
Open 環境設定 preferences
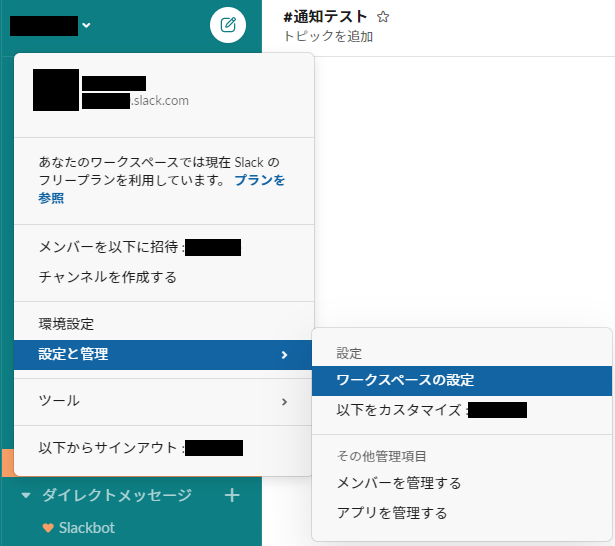pyautogui.click(x=164, y=324)
